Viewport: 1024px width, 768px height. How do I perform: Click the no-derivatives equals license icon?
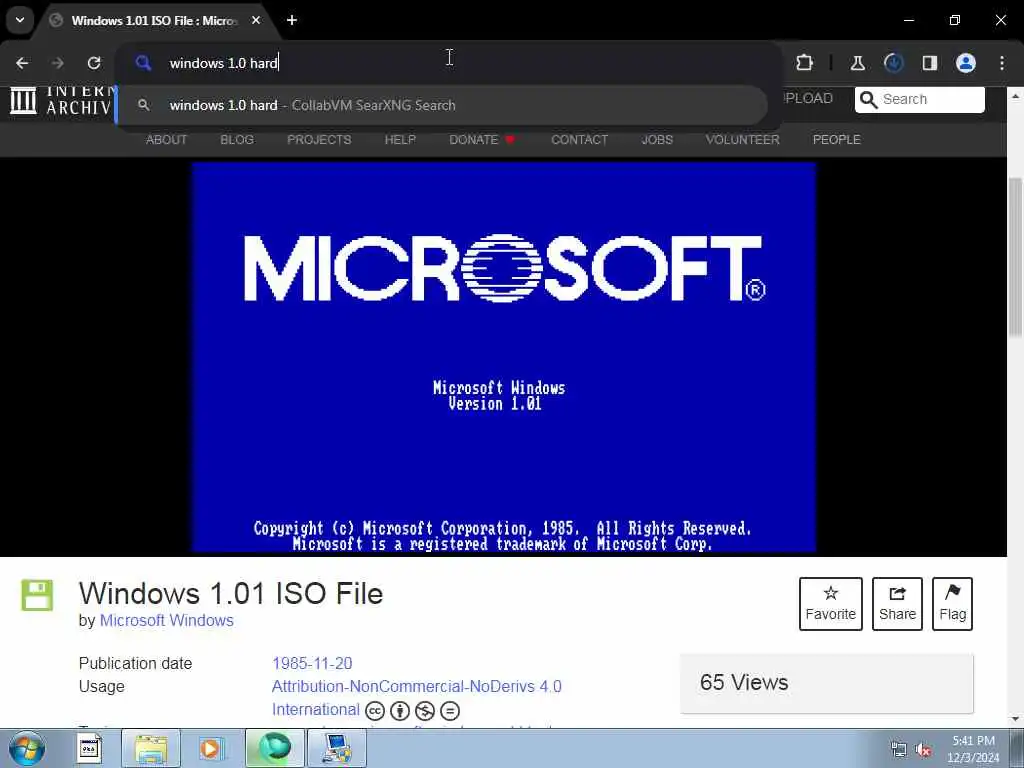[450, 711]
